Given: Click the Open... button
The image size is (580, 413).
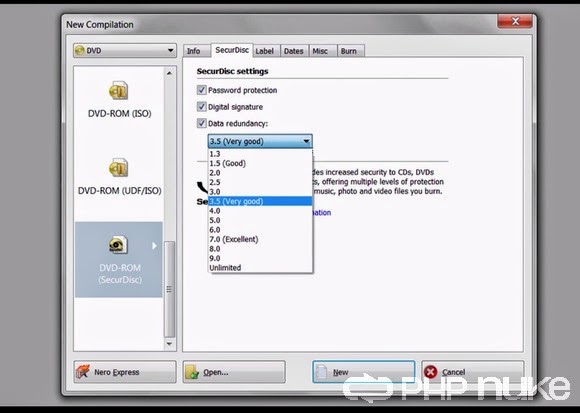Looking at the screenshot, I should pos(234,372).
